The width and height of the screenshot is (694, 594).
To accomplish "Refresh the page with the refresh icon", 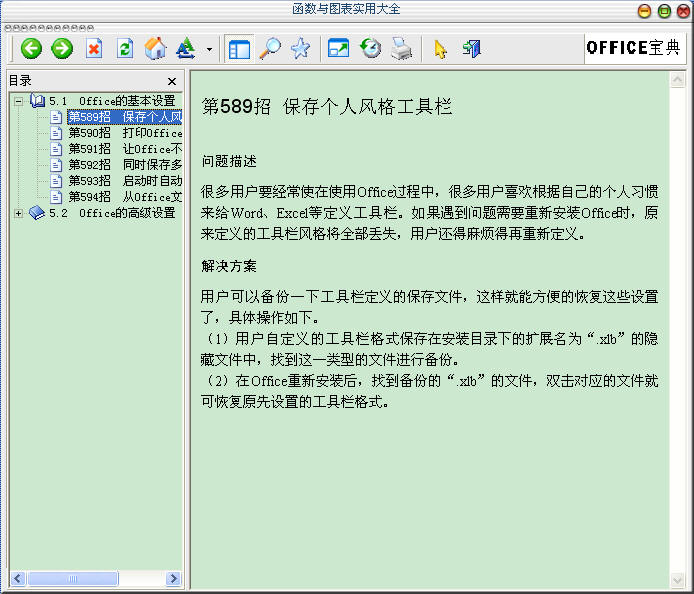I will [125, 48].
